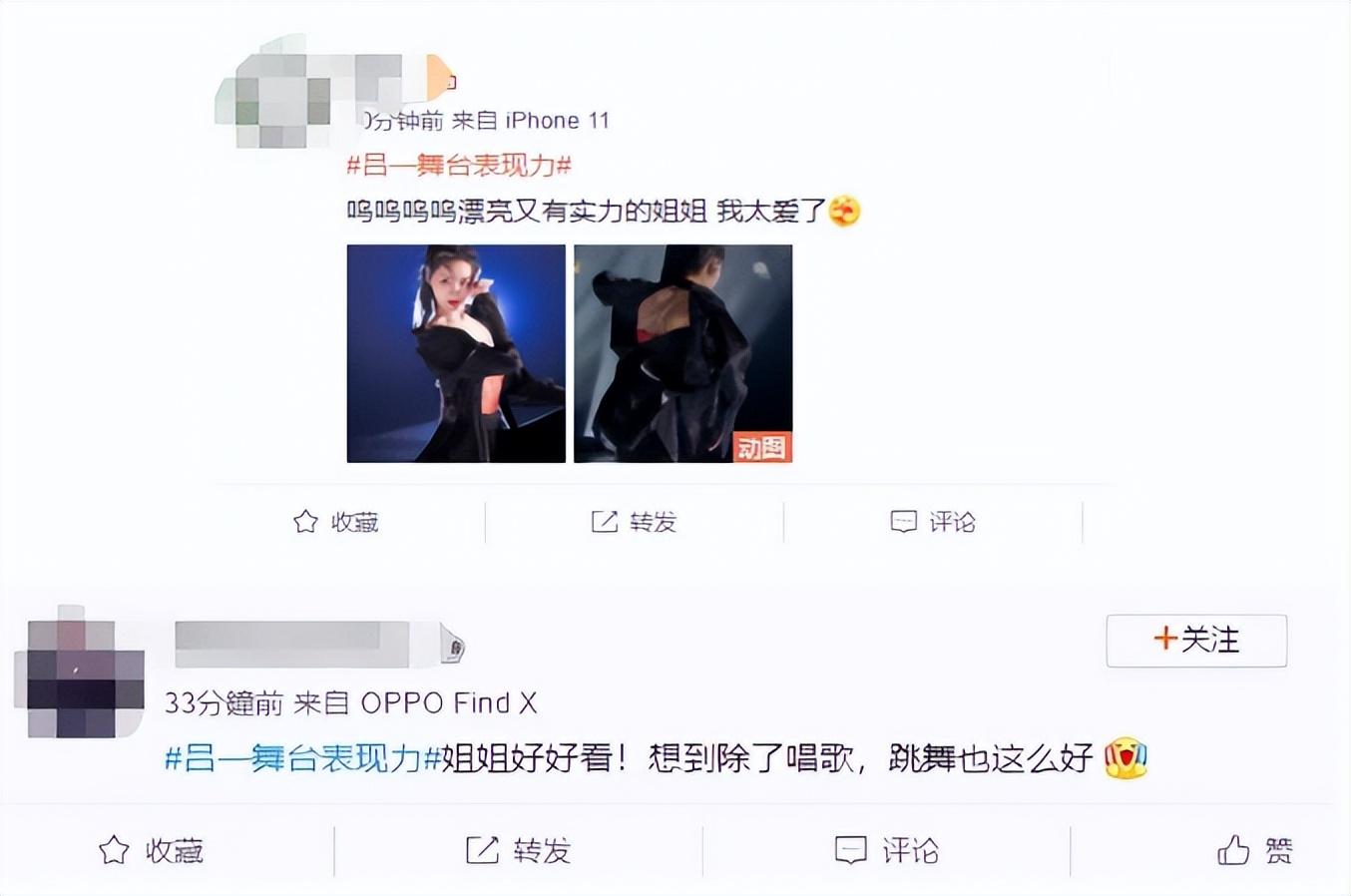
Task: Open the red #吕一舞台表现力# hashtag link
Action: (459, 165)
